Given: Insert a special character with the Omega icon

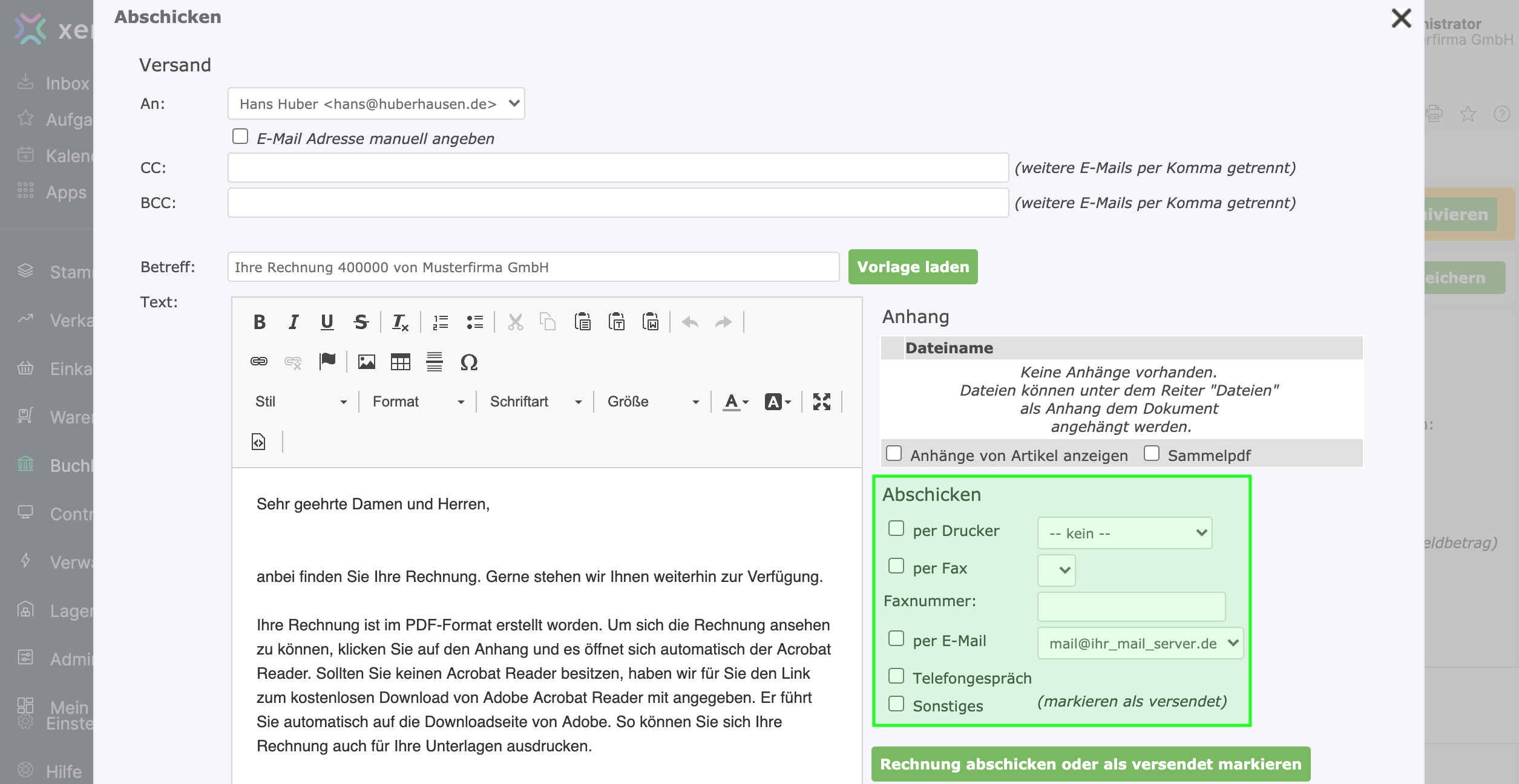Looking at the screenshot, I should [469, 362].
